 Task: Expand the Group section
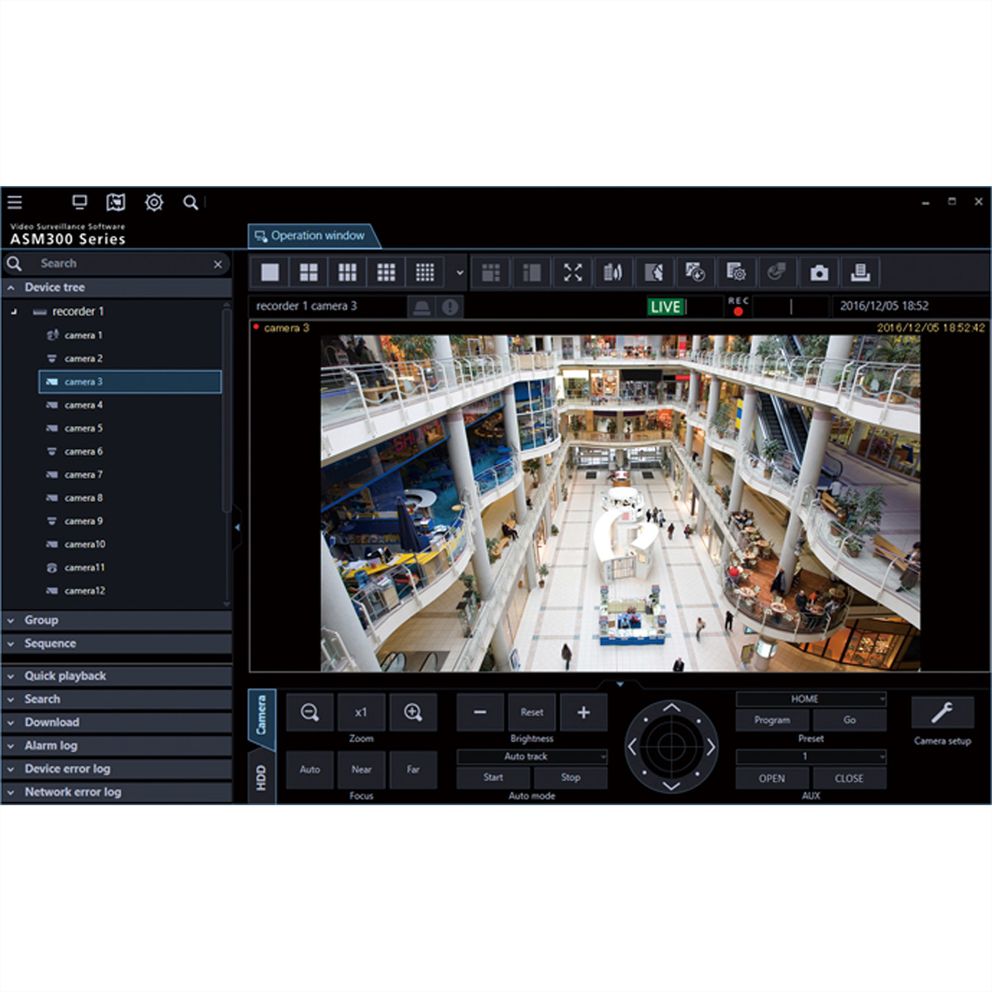point(116,620)
